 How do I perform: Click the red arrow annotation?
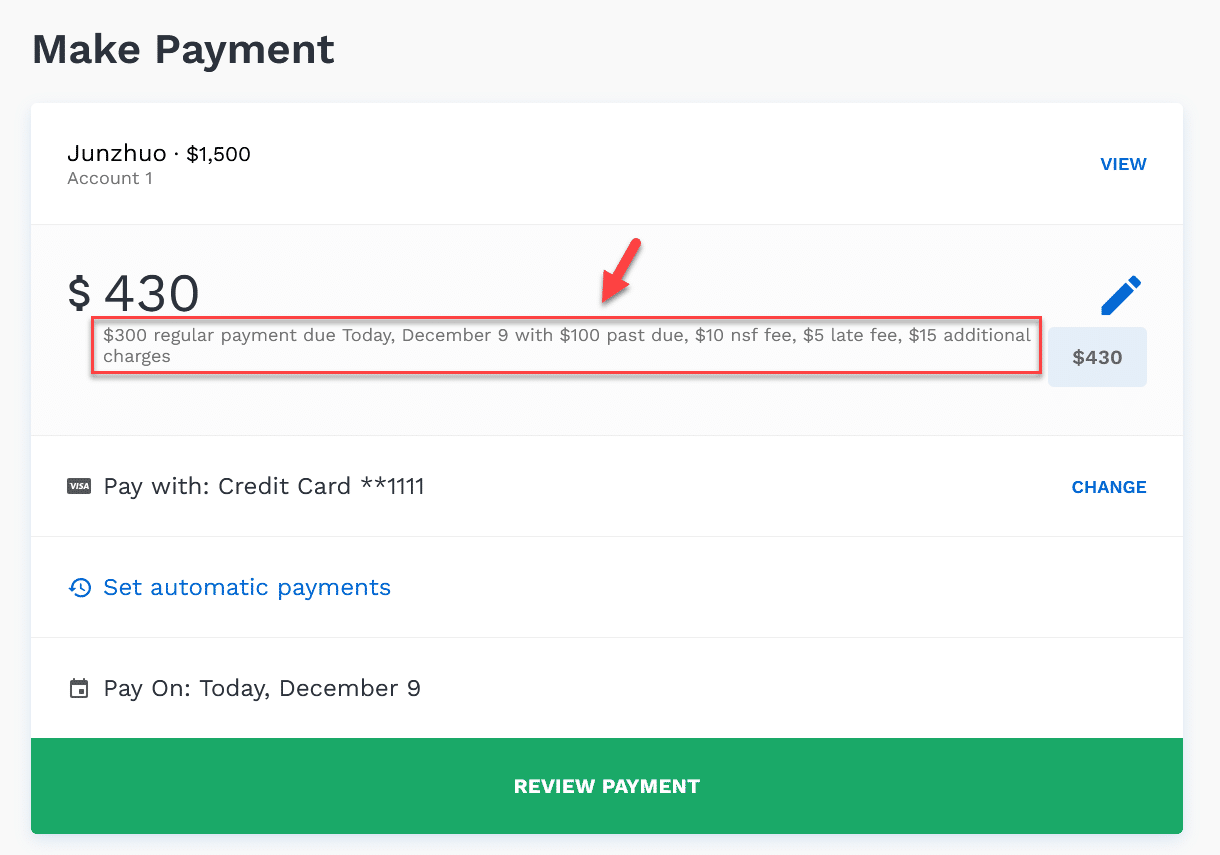click(620, 271)
